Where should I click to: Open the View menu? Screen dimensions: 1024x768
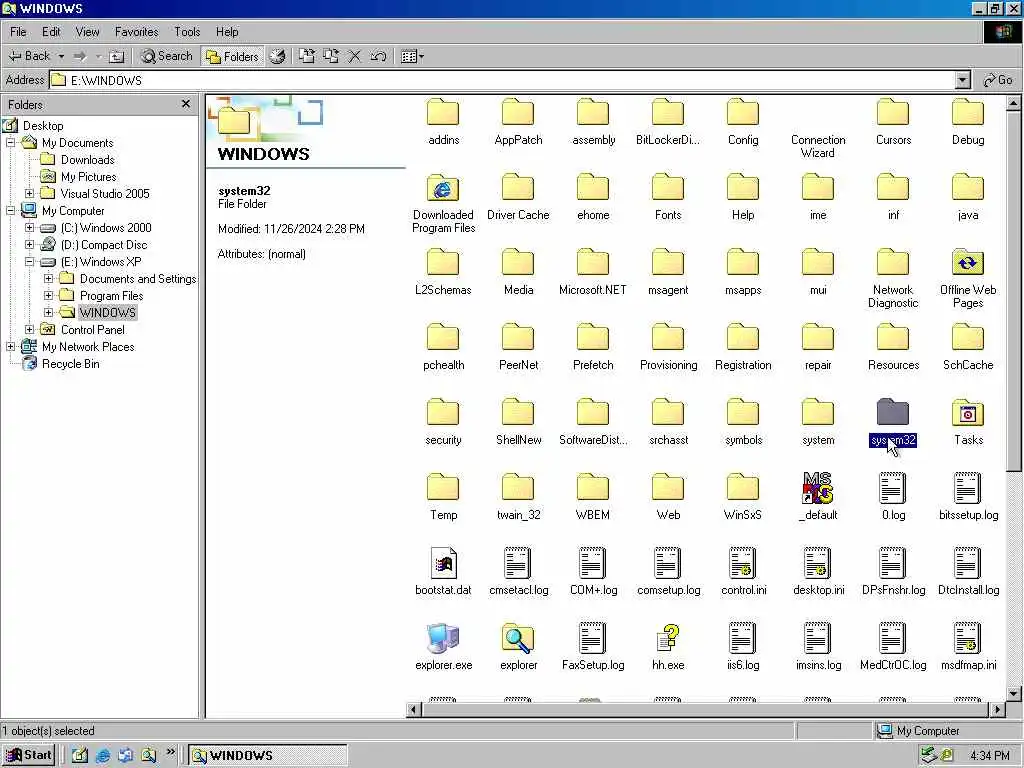click(x=87, y=31)
